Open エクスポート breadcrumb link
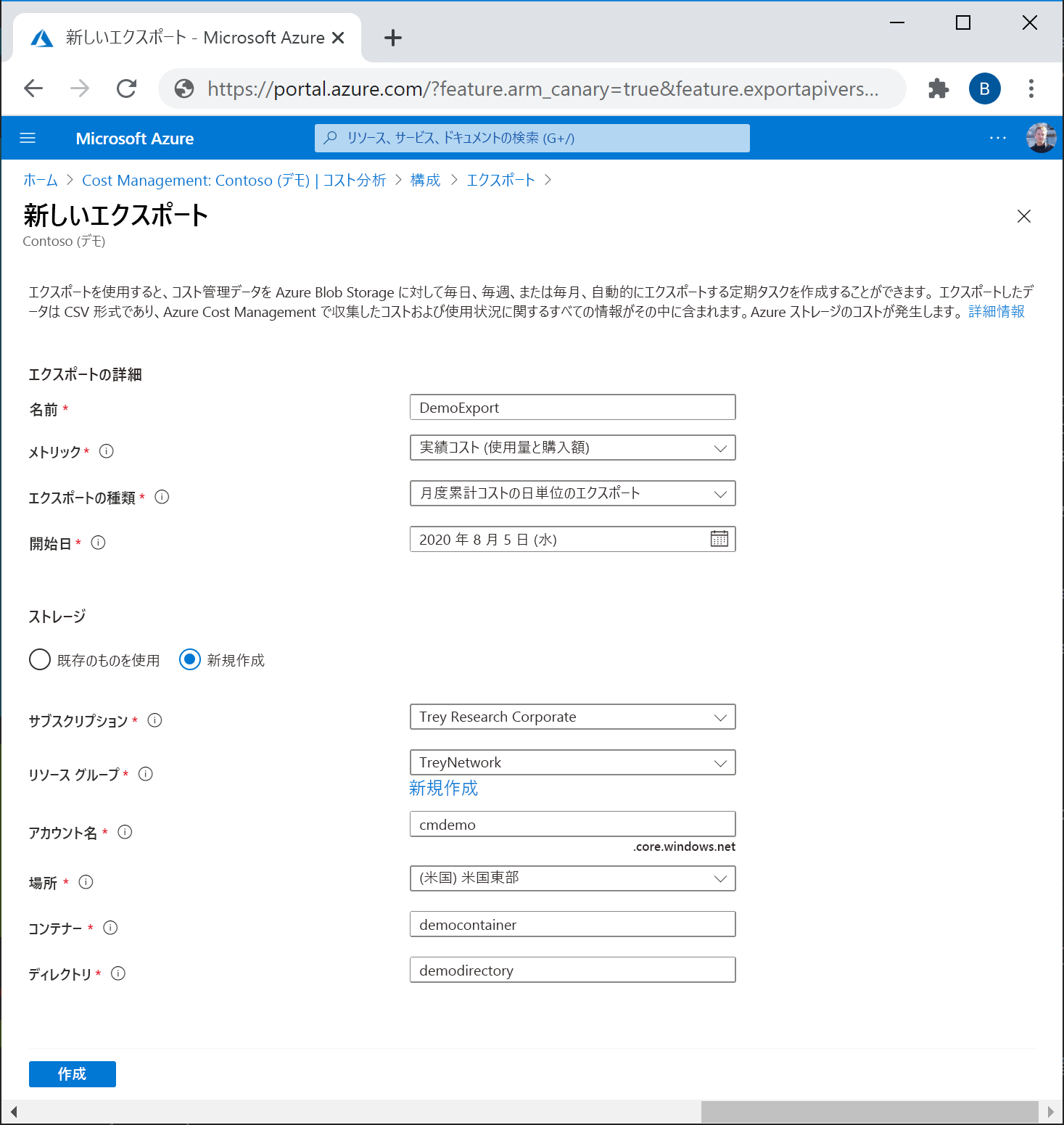 click(x=501, y=180)
